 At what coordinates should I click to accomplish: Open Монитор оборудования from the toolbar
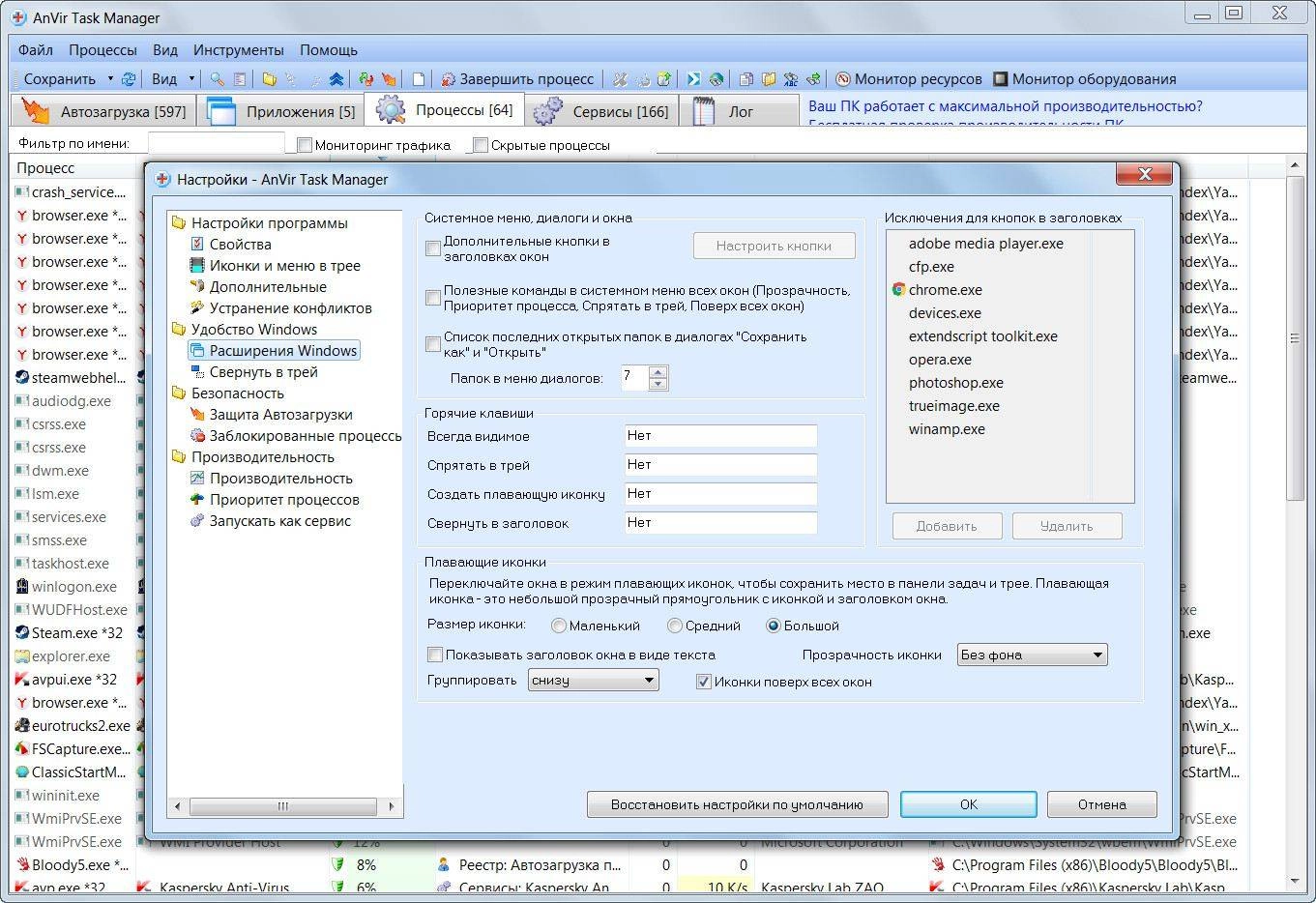coord(1084,79)
